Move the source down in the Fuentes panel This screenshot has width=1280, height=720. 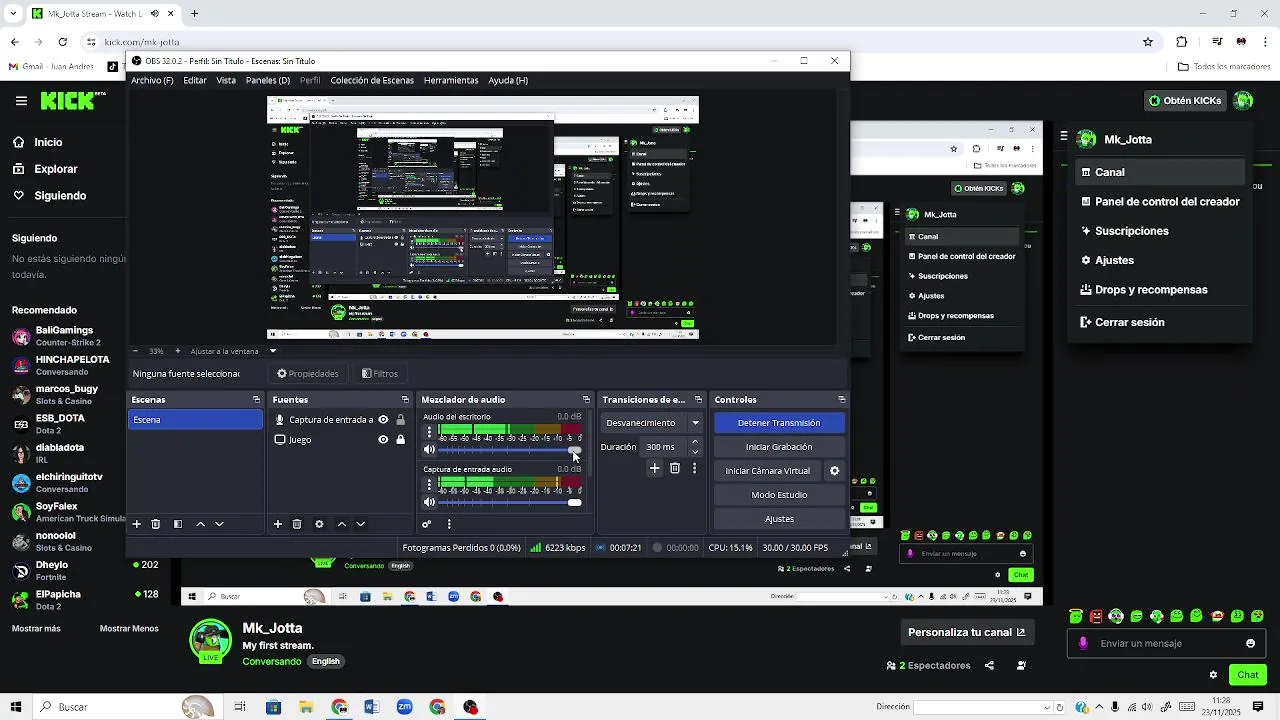point(361,524)
